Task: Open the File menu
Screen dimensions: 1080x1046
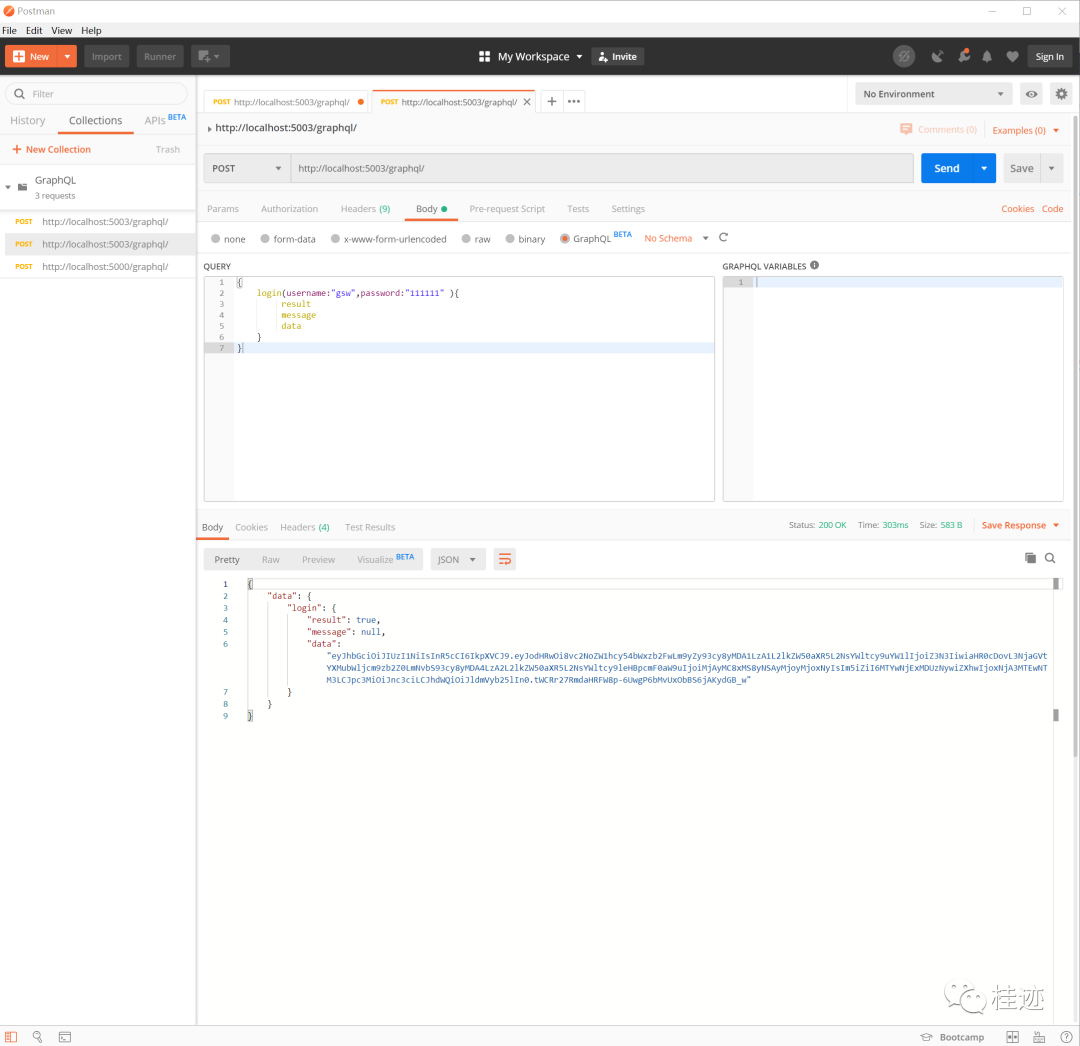Action: point(10,30)
